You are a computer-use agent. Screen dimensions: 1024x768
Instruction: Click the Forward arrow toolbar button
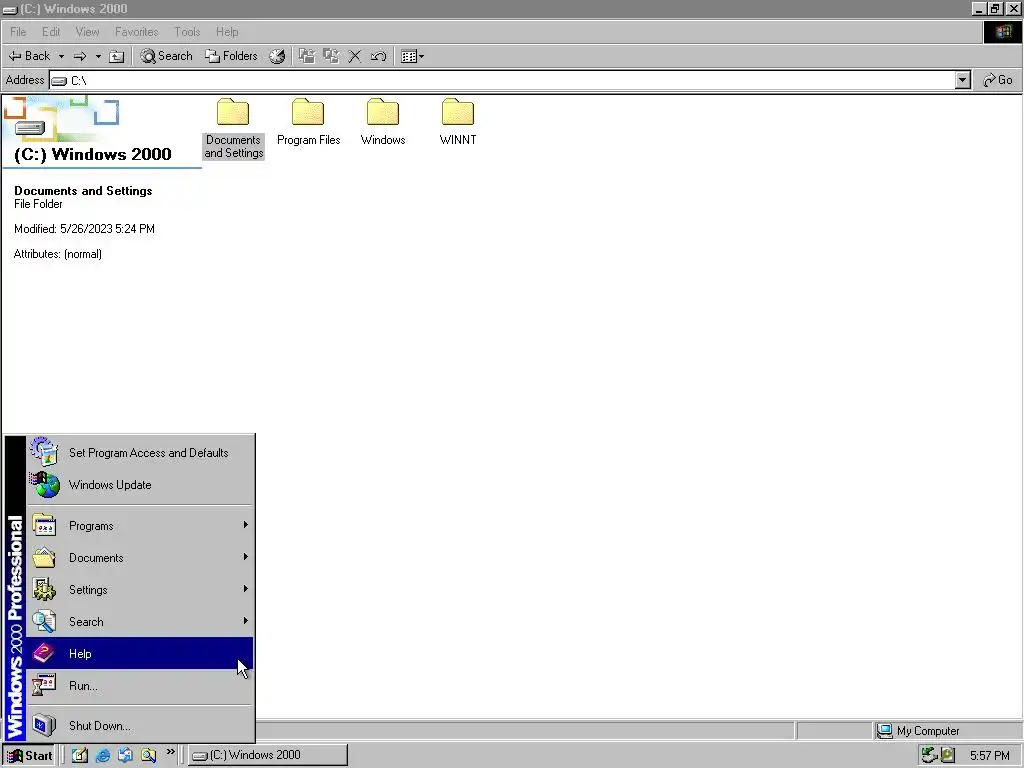point(80,56)
